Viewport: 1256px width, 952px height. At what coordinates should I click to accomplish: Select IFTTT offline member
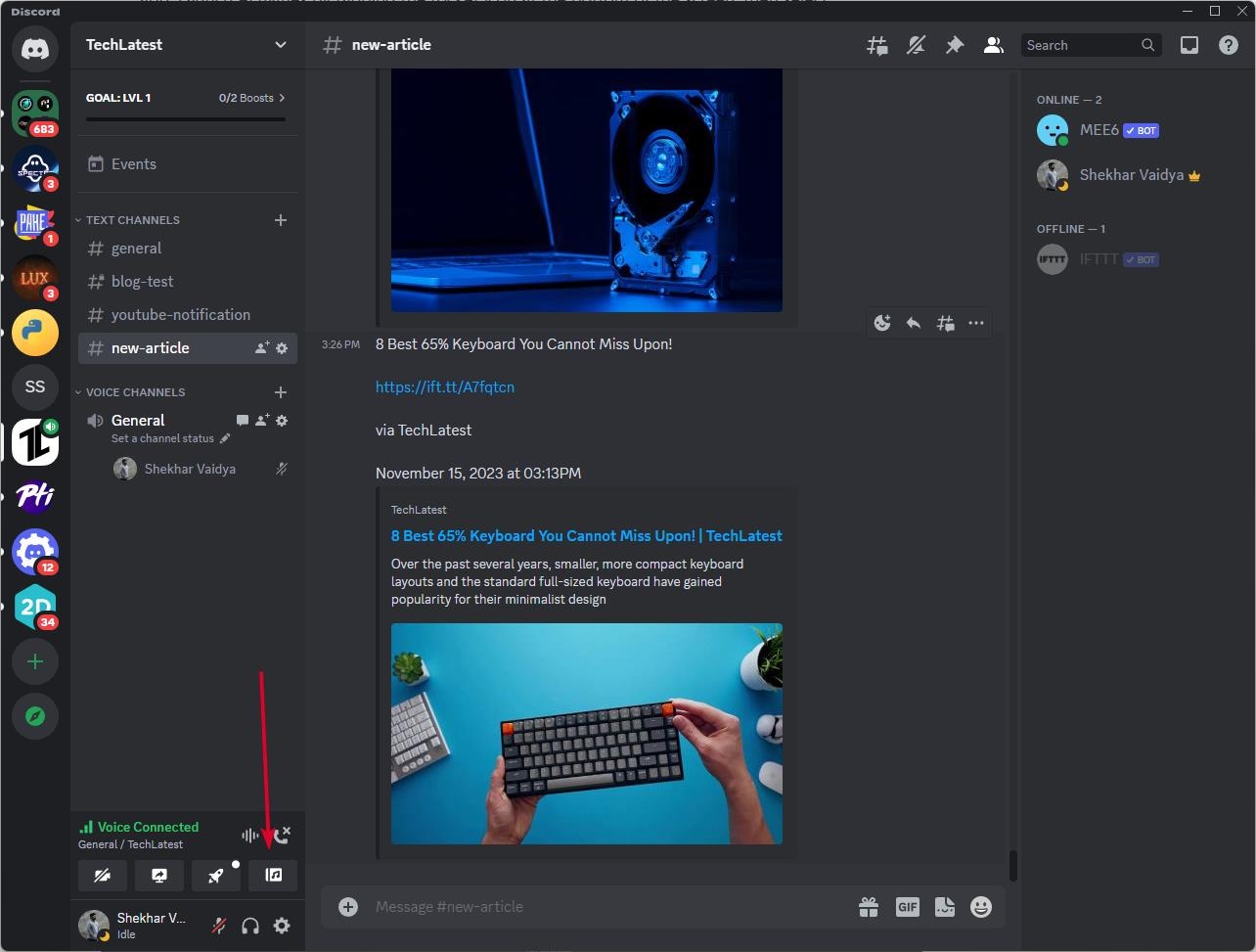1133,259
